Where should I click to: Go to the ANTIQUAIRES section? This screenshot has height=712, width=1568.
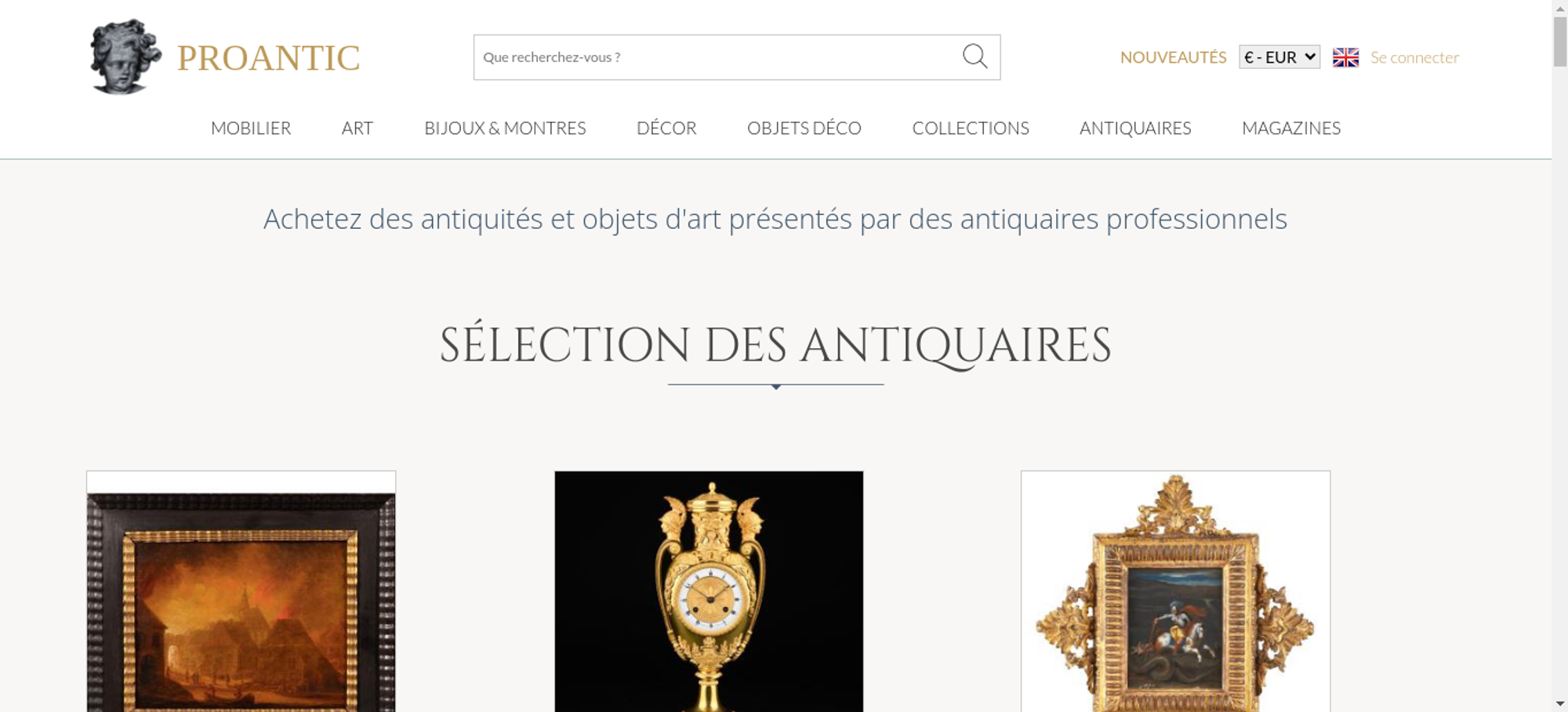tap(1135, 128)
